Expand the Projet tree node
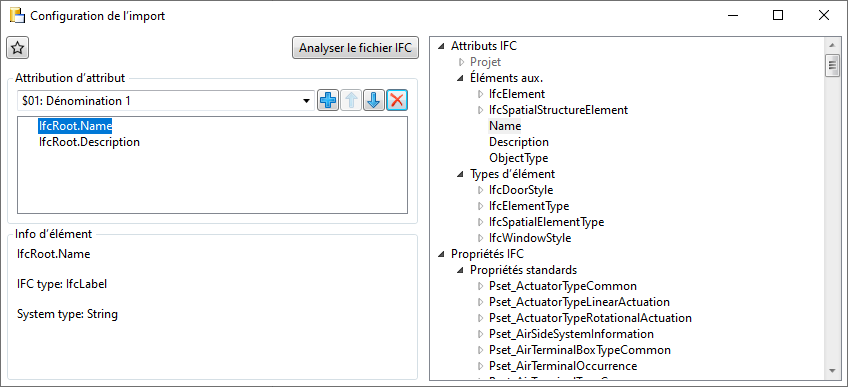Image resolution: width=848 pixels, height=387 pixels. (461, 62)
